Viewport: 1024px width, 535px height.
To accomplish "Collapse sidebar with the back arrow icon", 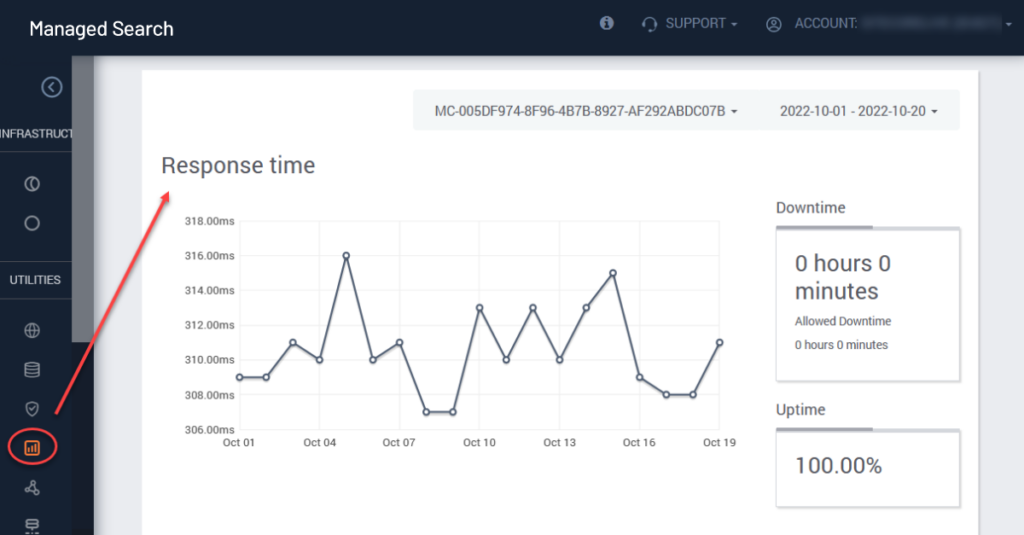I will [52, 87].
